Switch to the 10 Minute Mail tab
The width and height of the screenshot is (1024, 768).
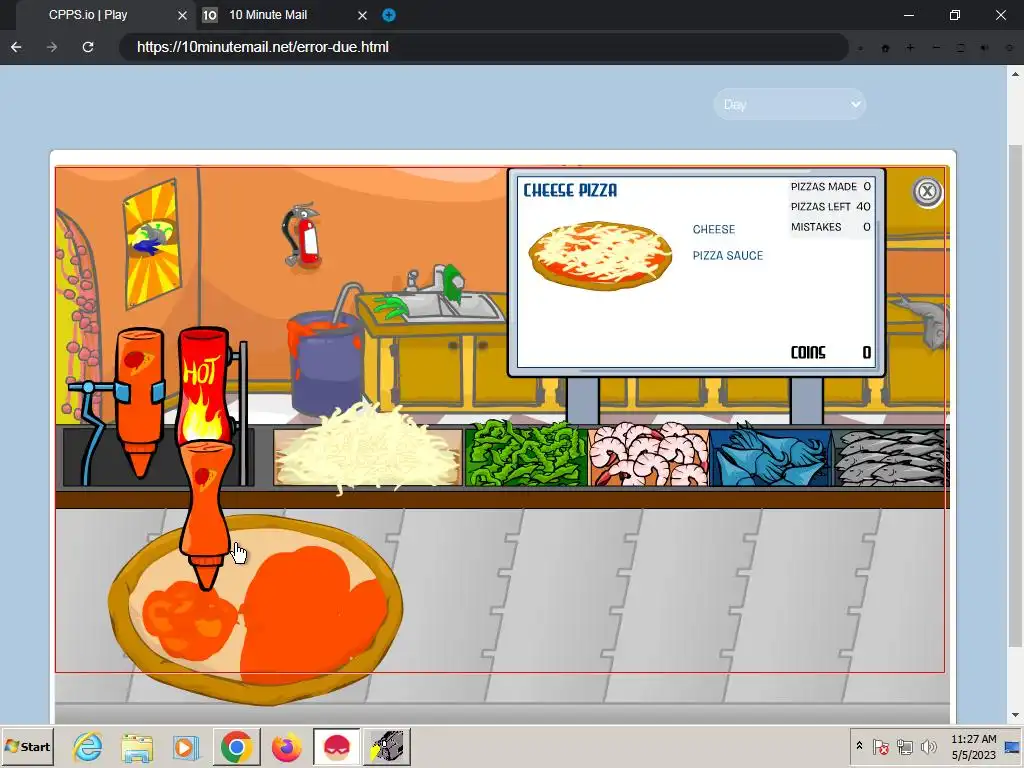click(268, 15)
